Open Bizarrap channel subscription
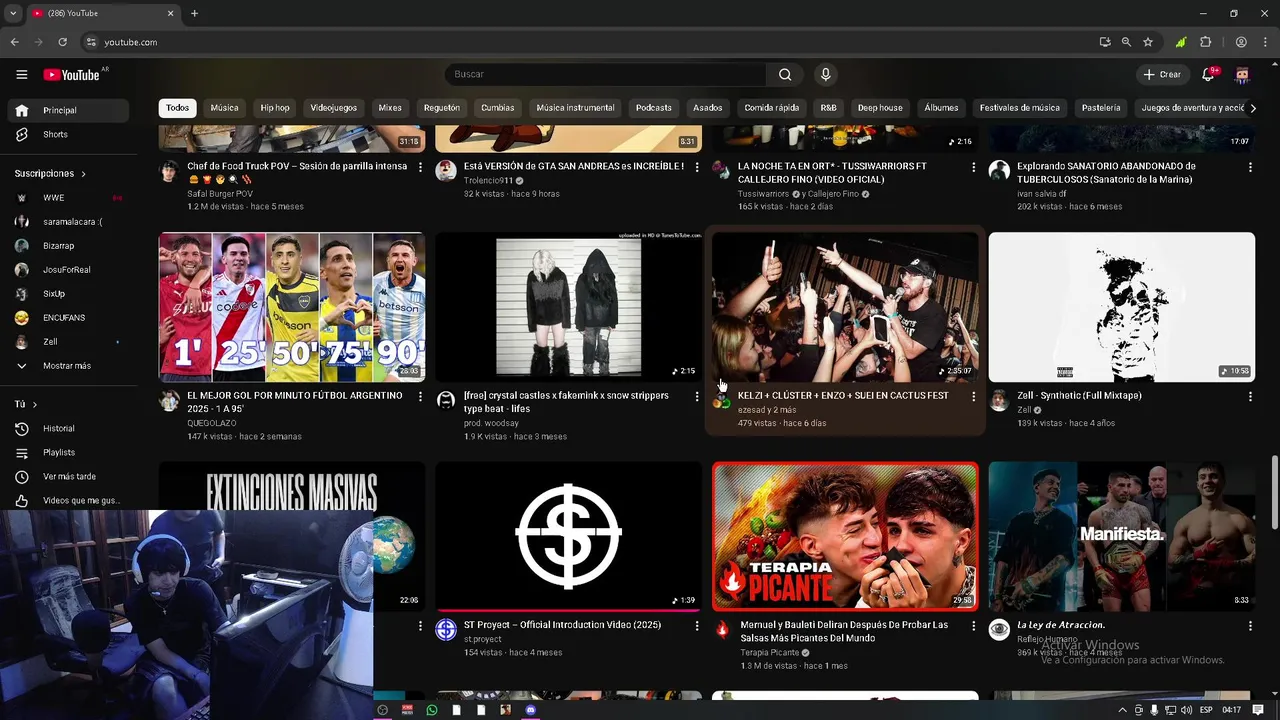The image size is (1280, 720). [68, 246]
